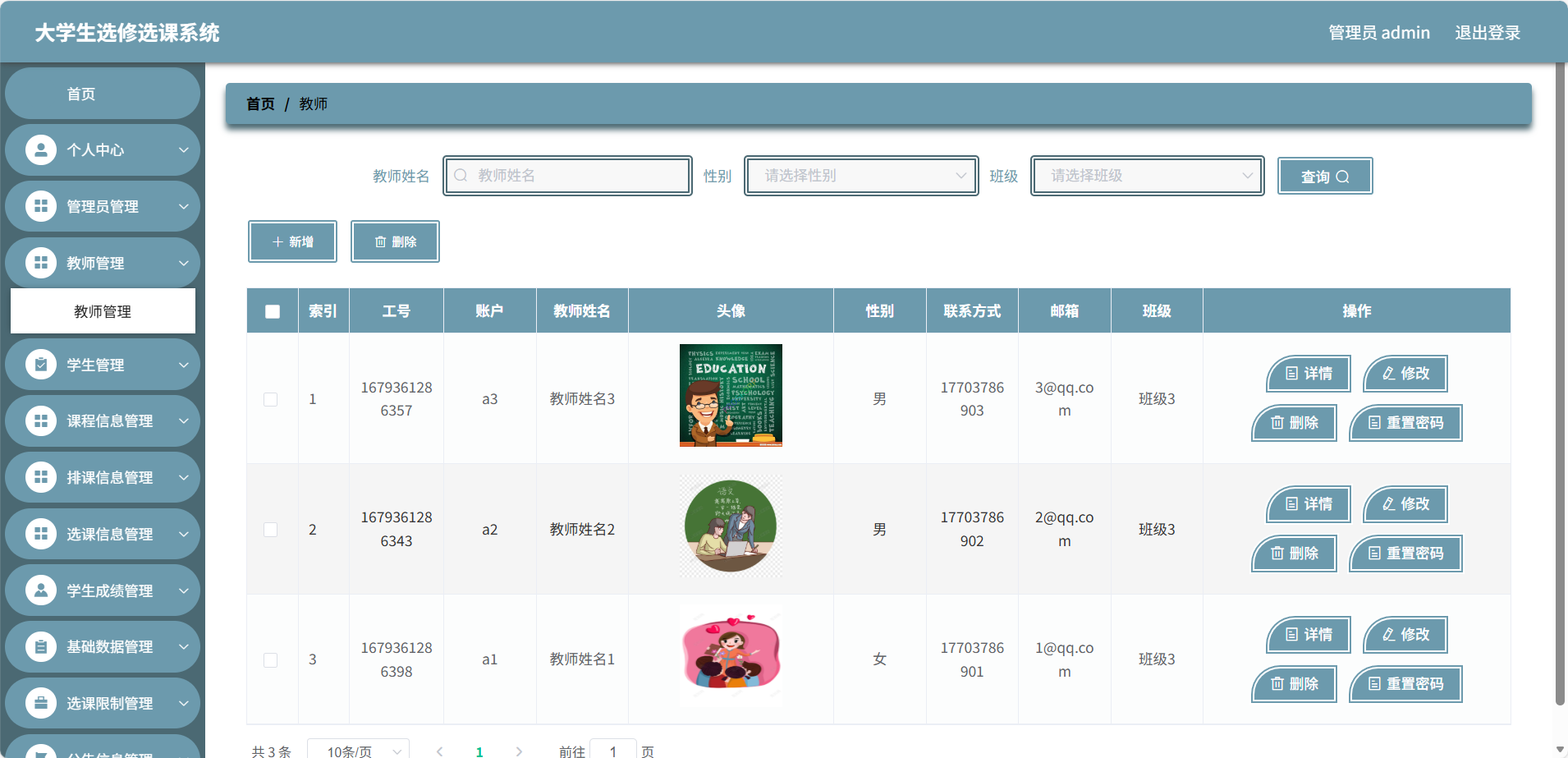Click 删除 button in 教师姓名2 row

[x=1295, y=554]
